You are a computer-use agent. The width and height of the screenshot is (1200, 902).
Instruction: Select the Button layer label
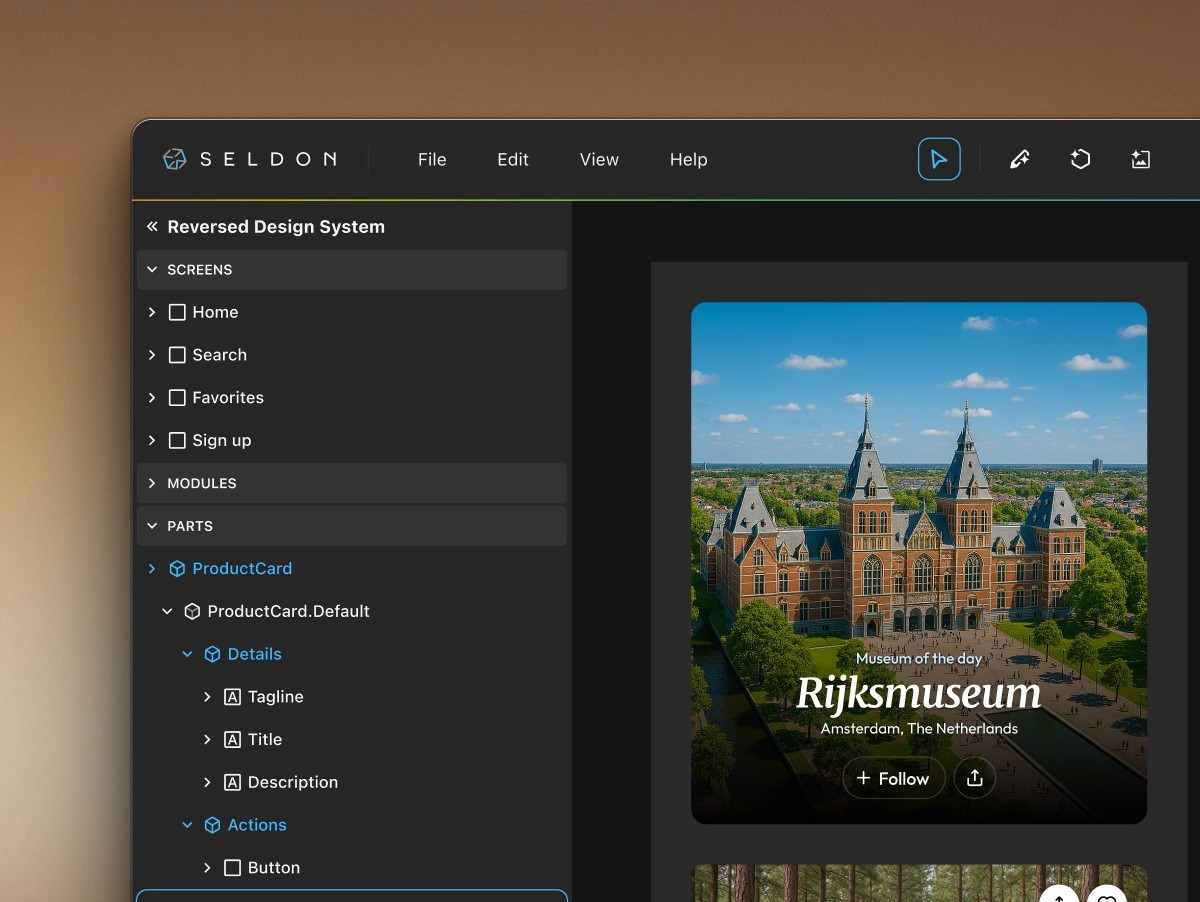tap(273, 868)
